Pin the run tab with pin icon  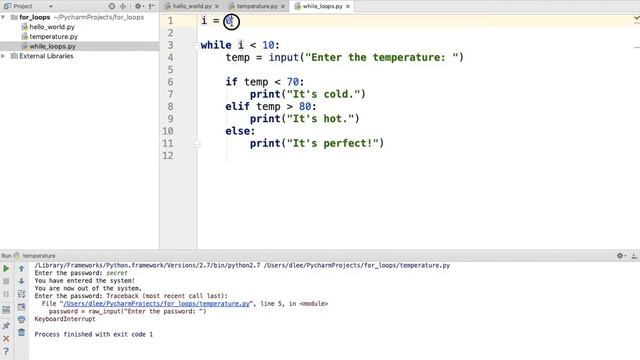click(x=6, y=325)
